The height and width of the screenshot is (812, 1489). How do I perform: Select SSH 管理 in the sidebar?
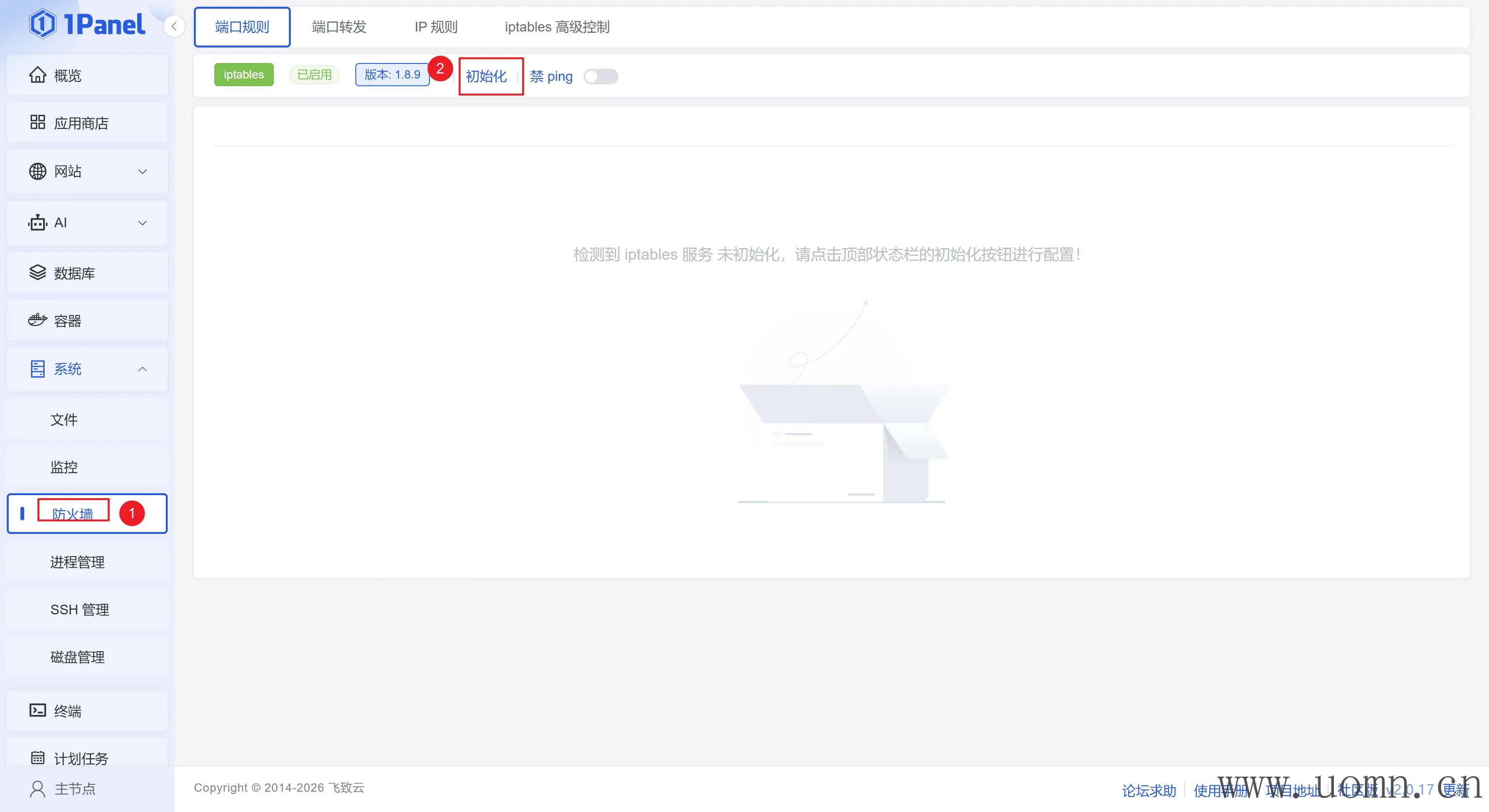[80, 609]
